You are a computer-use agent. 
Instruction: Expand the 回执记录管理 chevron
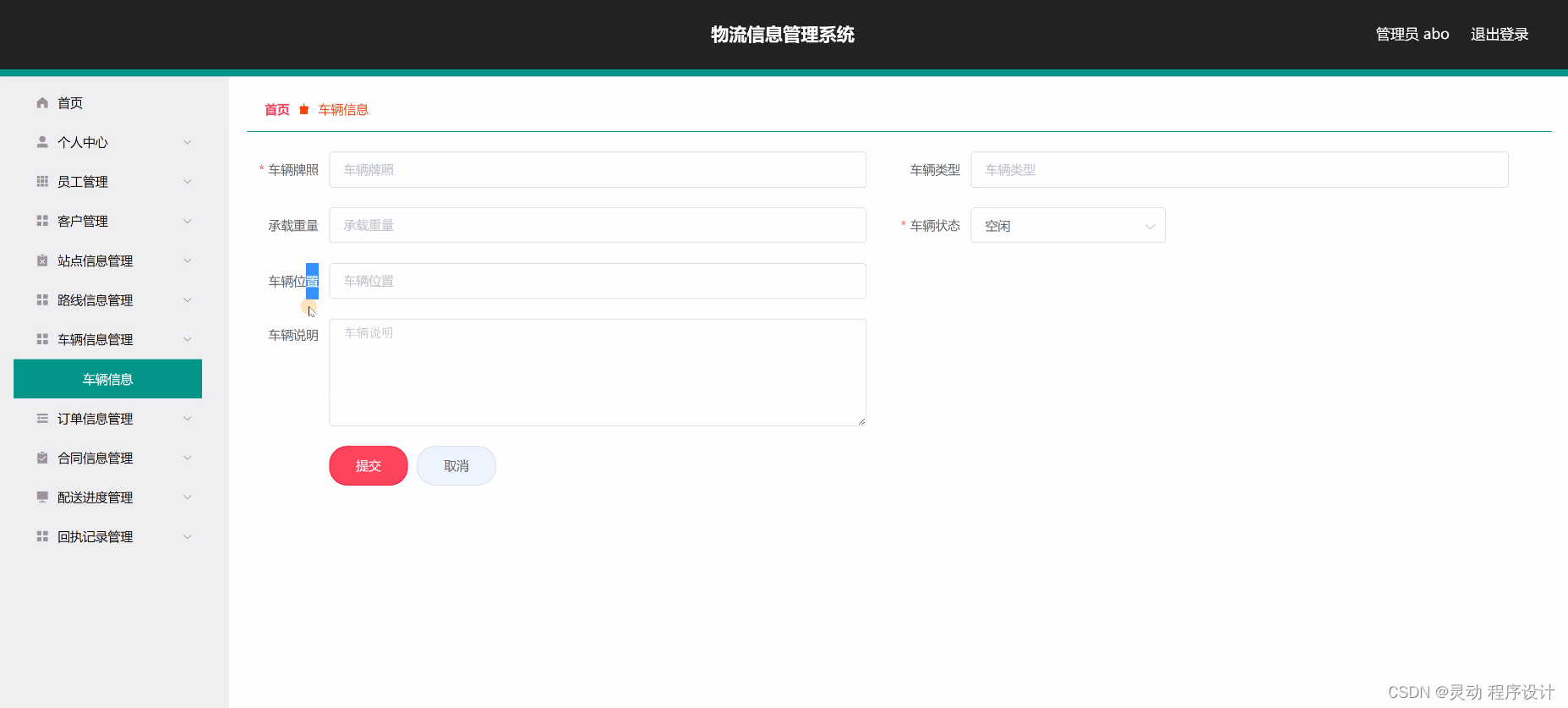pos(188,536)
